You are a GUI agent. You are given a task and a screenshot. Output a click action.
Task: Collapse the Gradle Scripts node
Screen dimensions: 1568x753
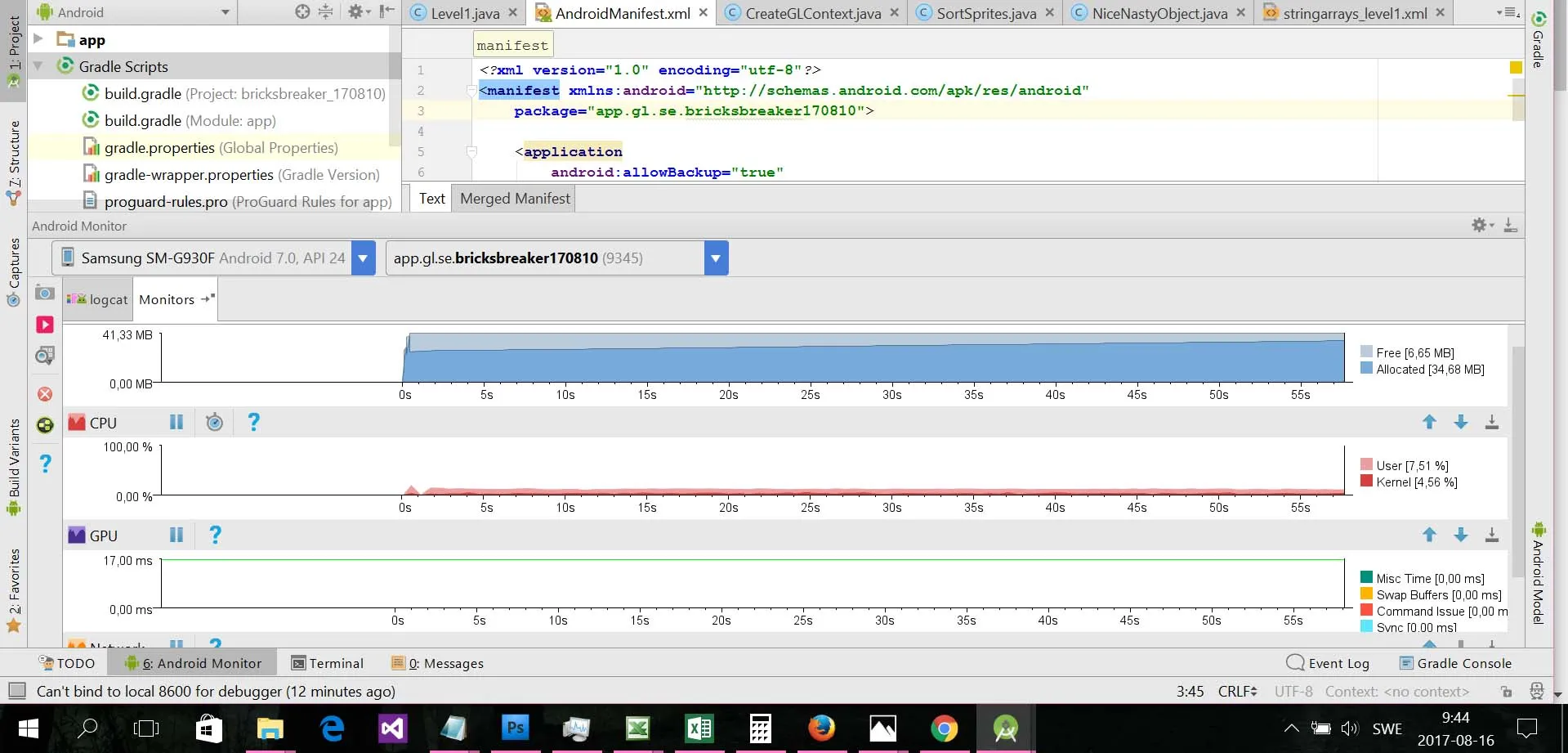click(38, 65)
